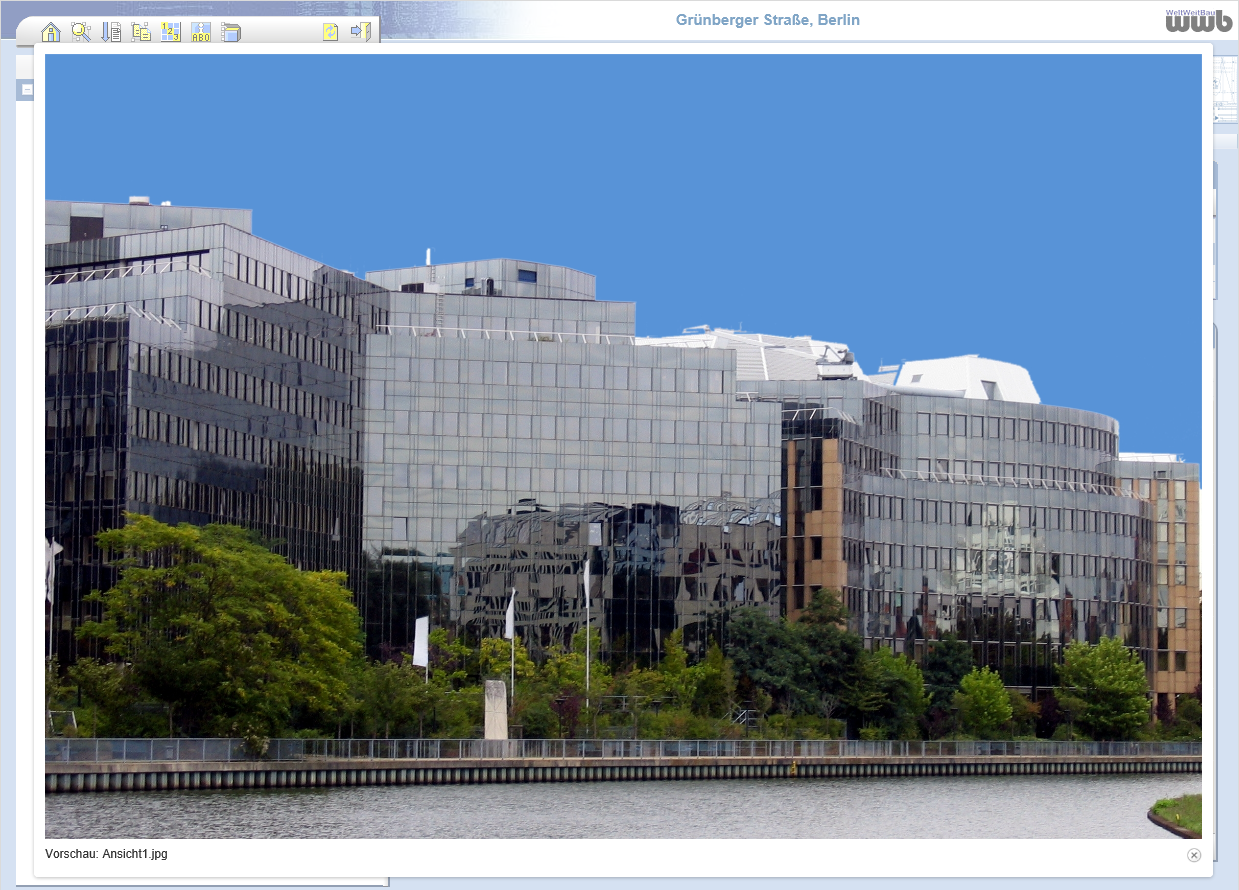Viewport: 1239px width, 890px height.
Task: Collapse the left panel minus expander
Action: click(x=27, y=90)
